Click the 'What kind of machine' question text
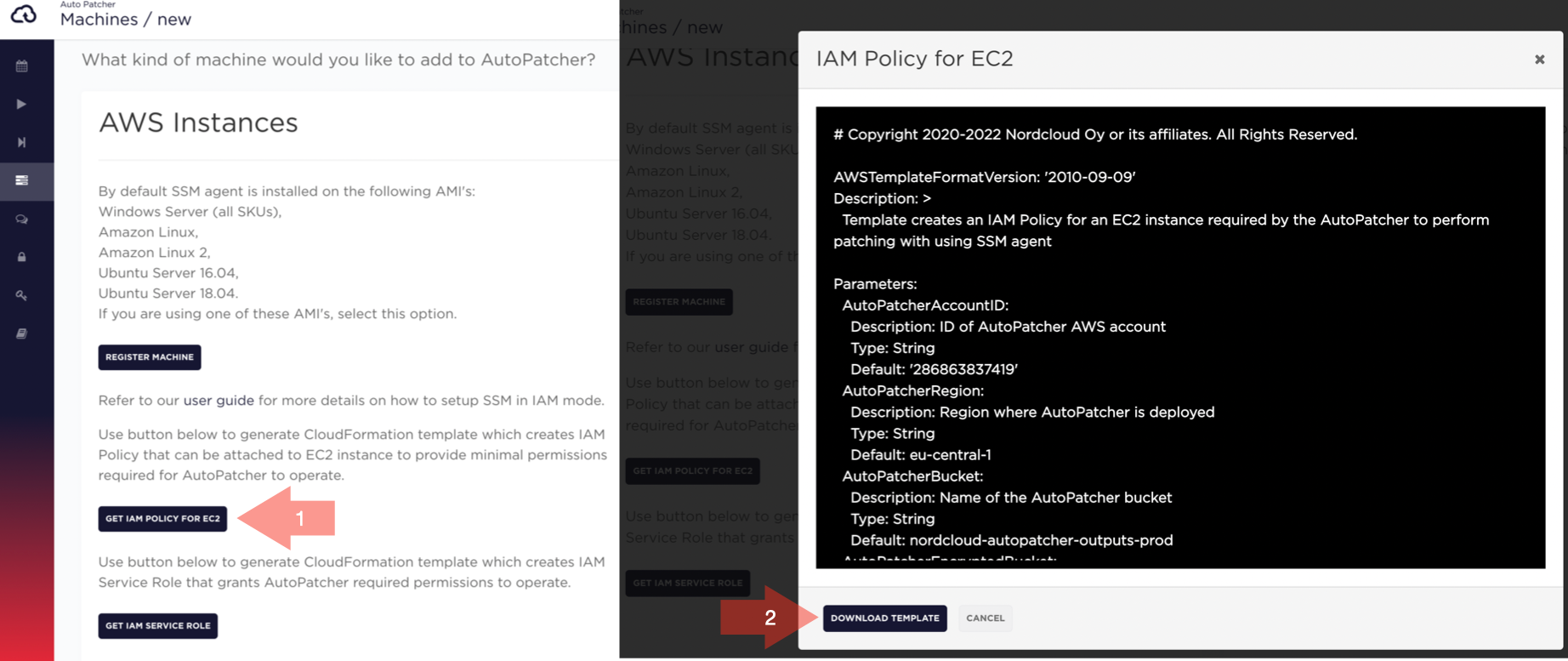The image size is (1568, 661). click(338, 60)
